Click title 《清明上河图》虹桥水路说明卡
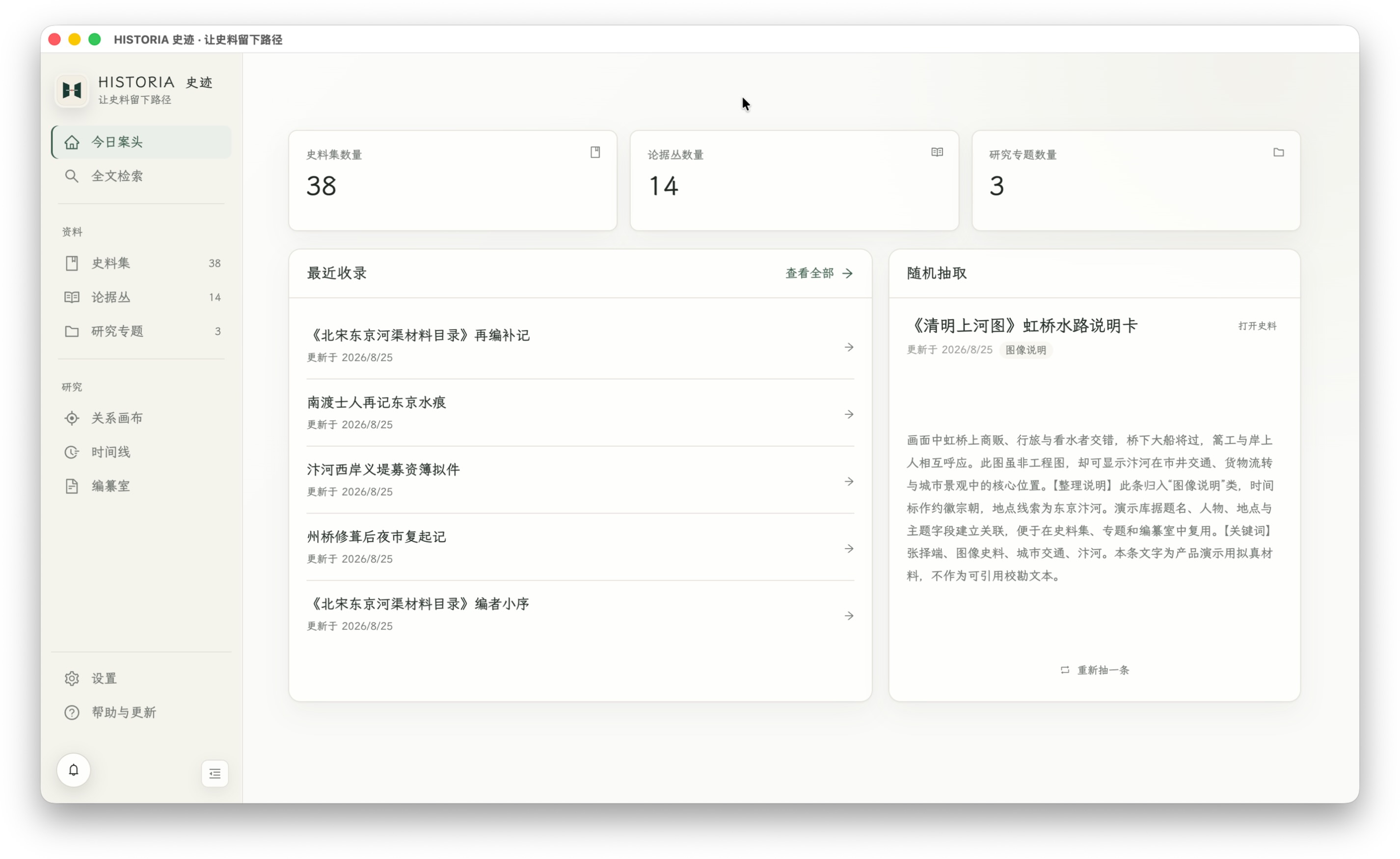Image resolution: width=1400 pixels, height=859 pixels. pyautogui.click(x=1022, y=325)
